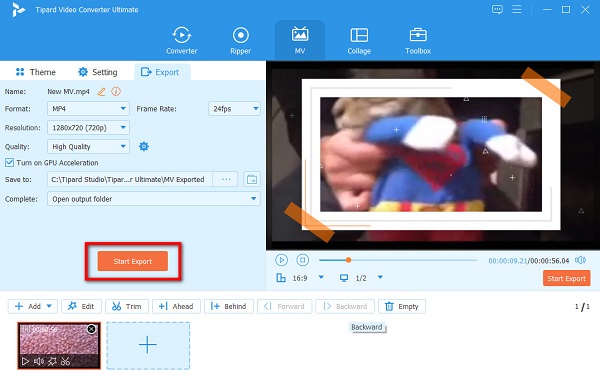The width and height of the screenshot is (600, 388).
Task: Click Start Export under the preview
Action: tap(566, 279)
